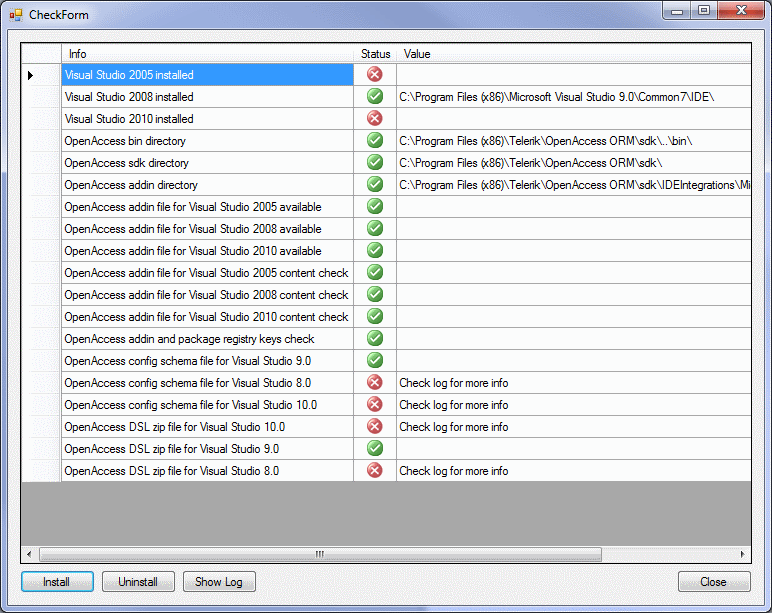Select 'Visual Studio 2008 content check' Info cell
Viewport: 772px width, 613px height.
click(x=207, y=294)
